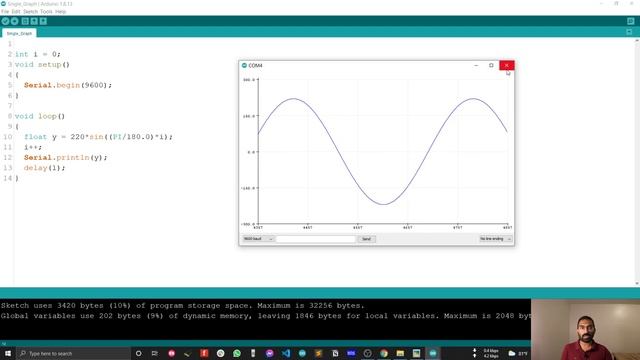Click the serial plotter text input field

[x=316, y=239]
